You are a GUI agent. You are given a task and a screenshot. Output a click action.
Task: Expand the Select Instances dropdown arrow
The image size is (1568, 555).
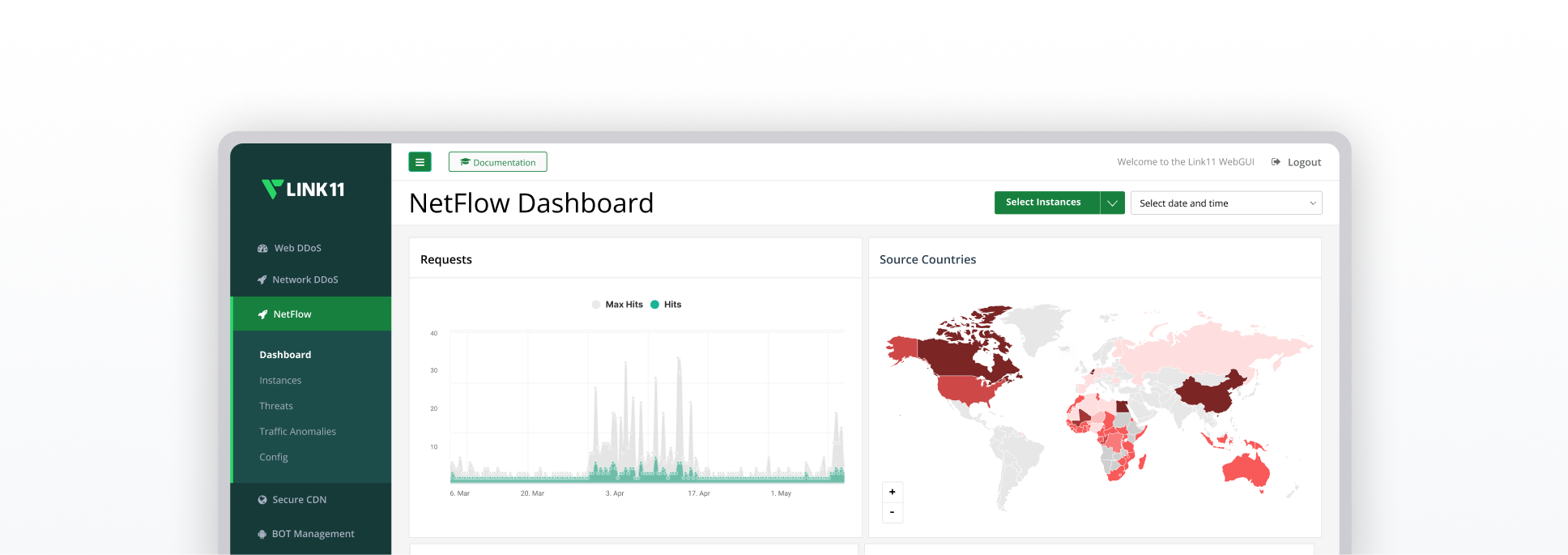(1113, 203)
